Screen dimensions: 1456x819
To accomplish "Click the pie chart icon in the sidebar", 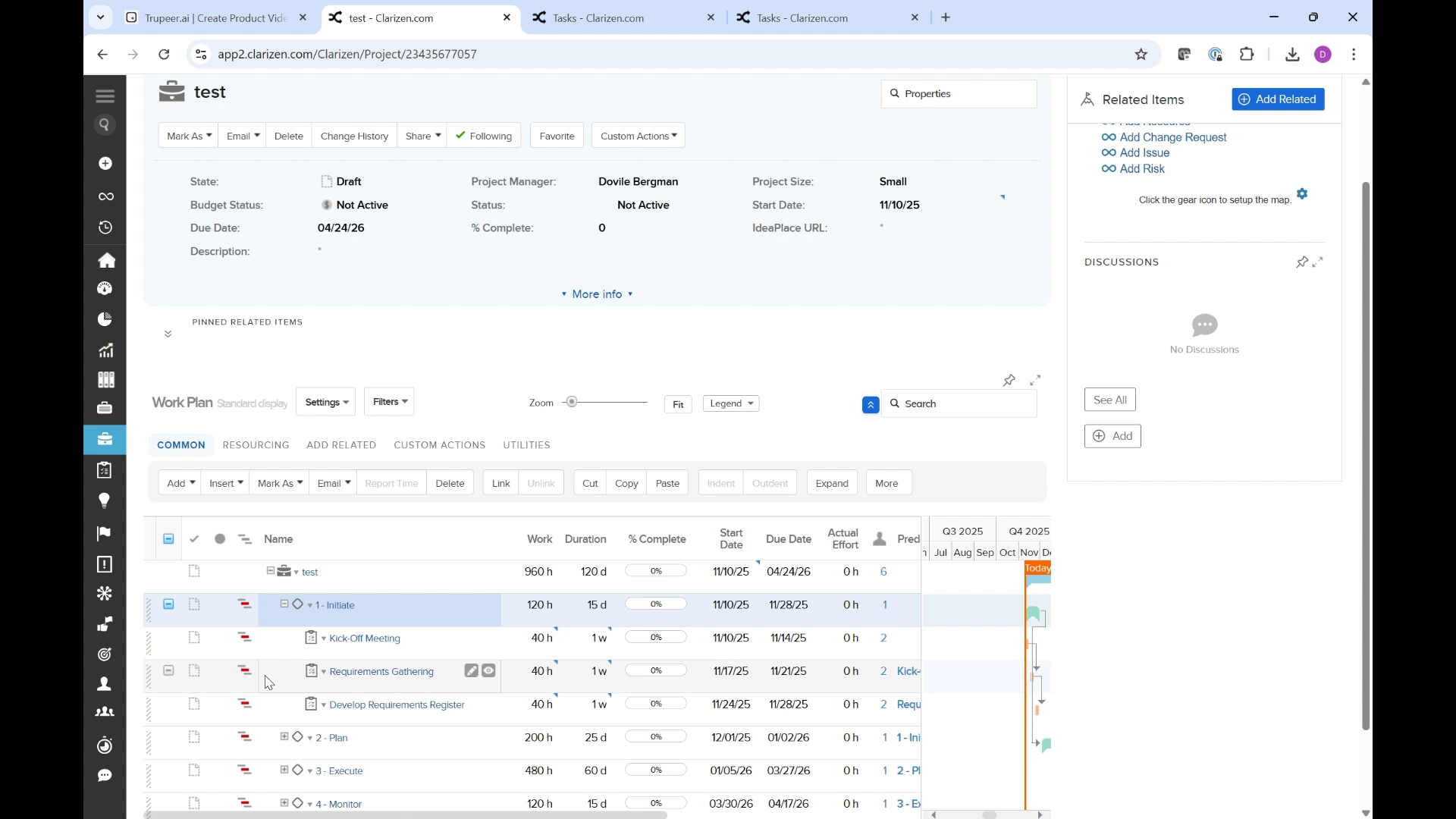I will tap(105, 318).
